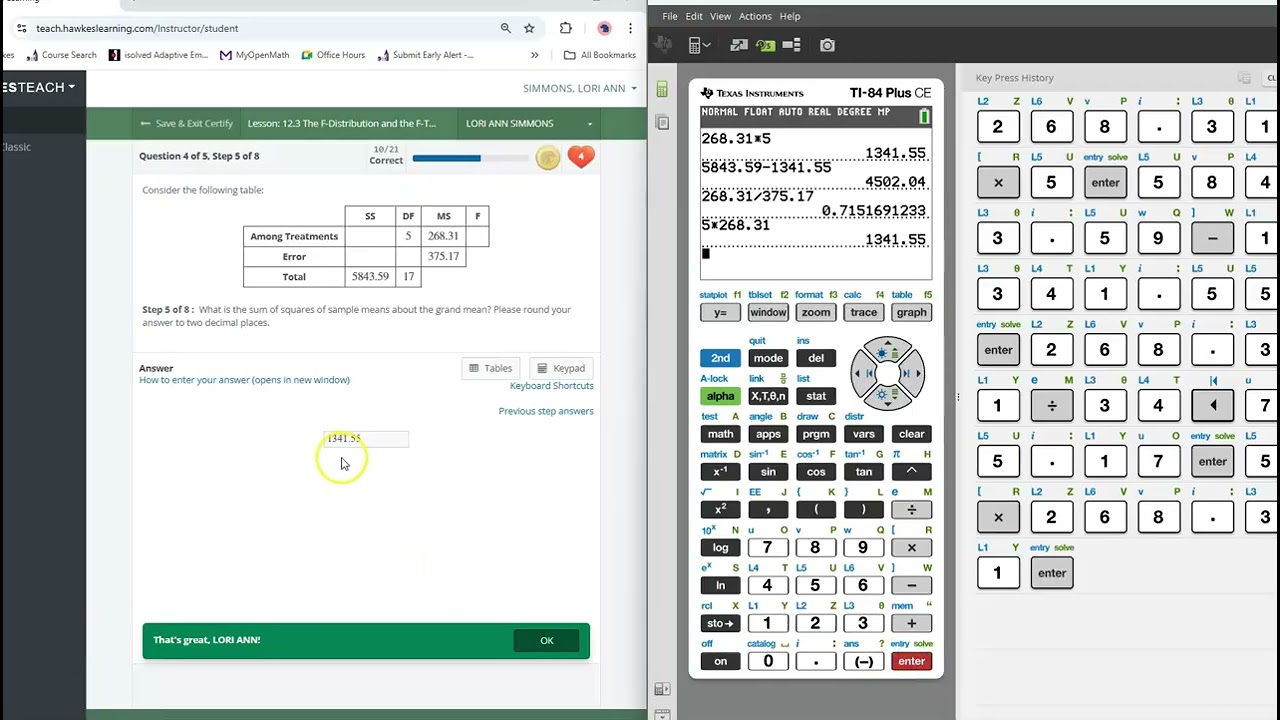Click the calculator's right arrow key
Viewport: 1280px width, 720px height.
pyautogui.click(x=911, y=374)
